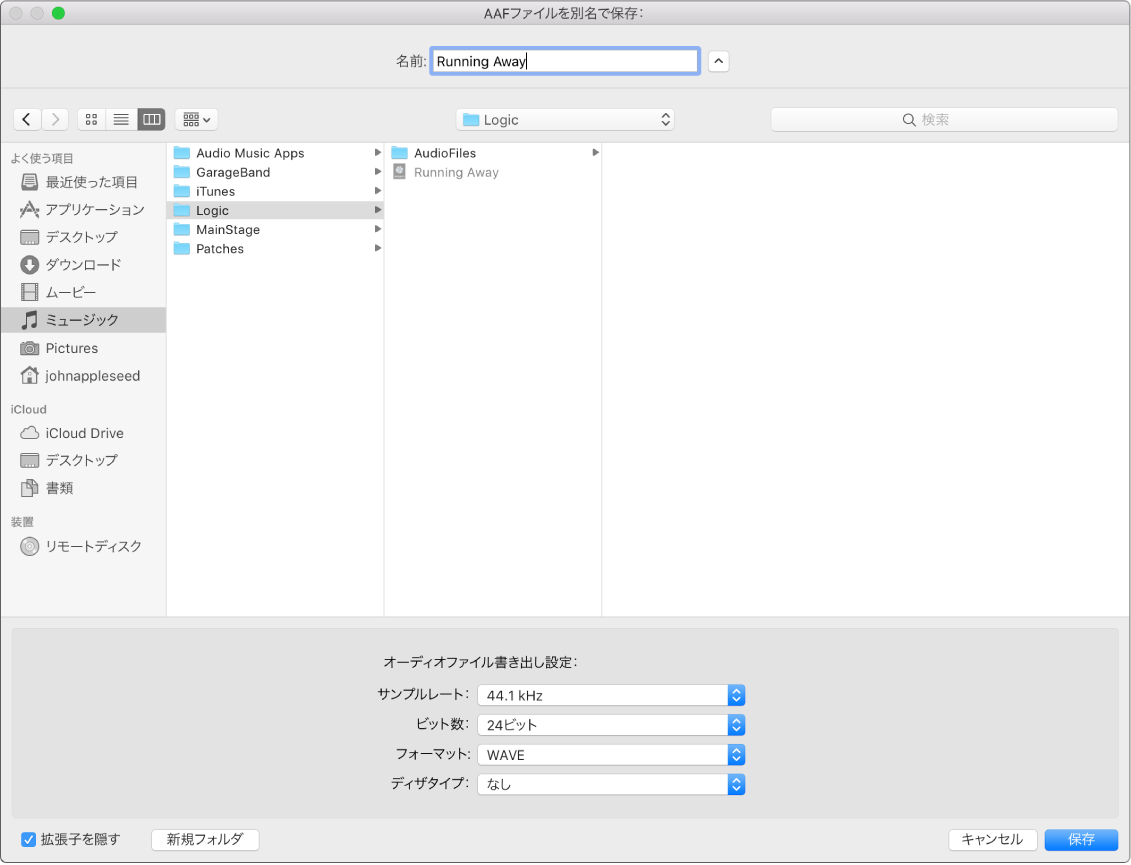Expand MainStage with its arrow

(377, 229)
